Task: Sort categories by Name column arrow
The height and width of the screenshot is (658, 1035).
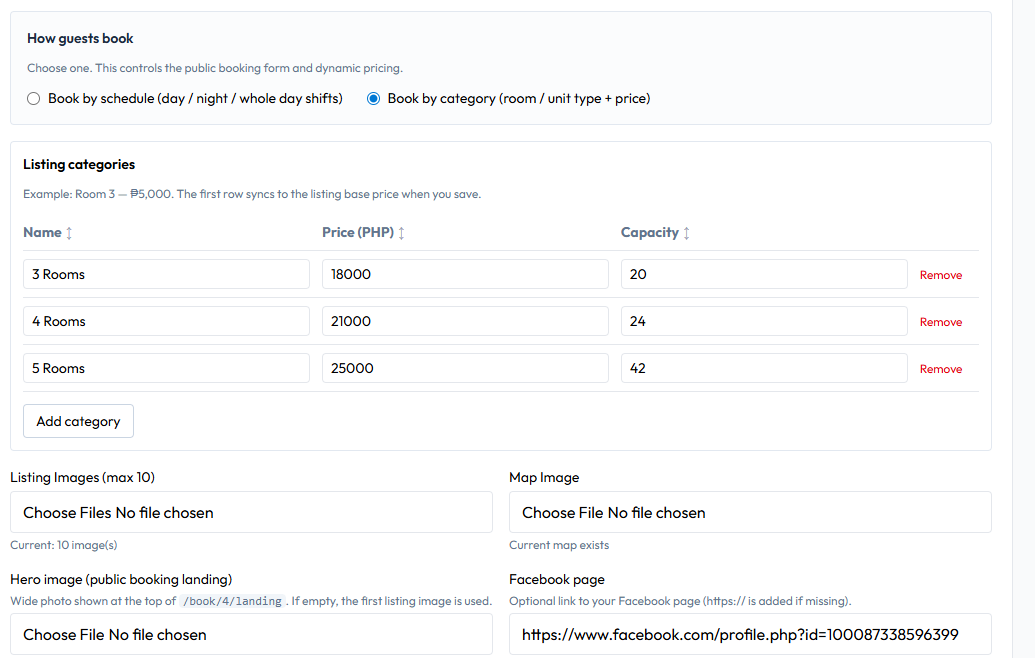Action: [69, 233]
